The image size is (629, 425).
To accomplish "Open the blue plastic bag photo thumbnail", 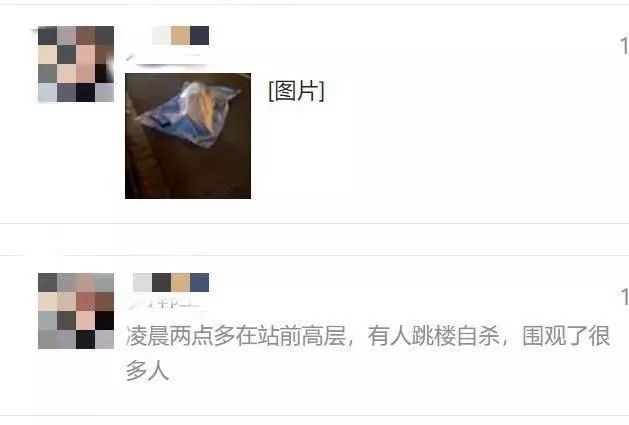I will coord(188,136).
